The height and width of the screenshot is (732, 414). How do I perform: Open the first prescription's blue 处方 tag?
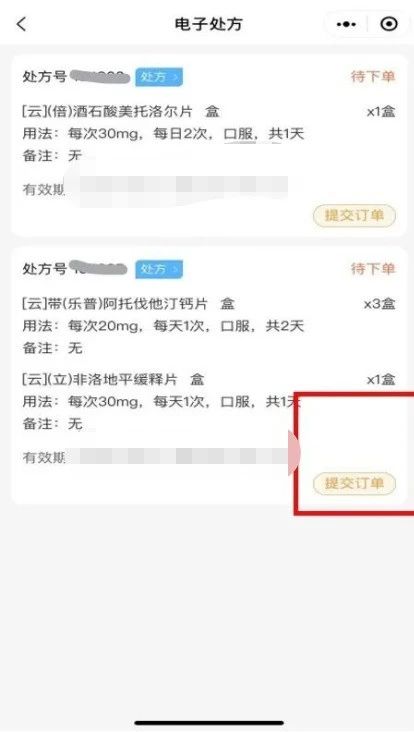coord(159,77)
